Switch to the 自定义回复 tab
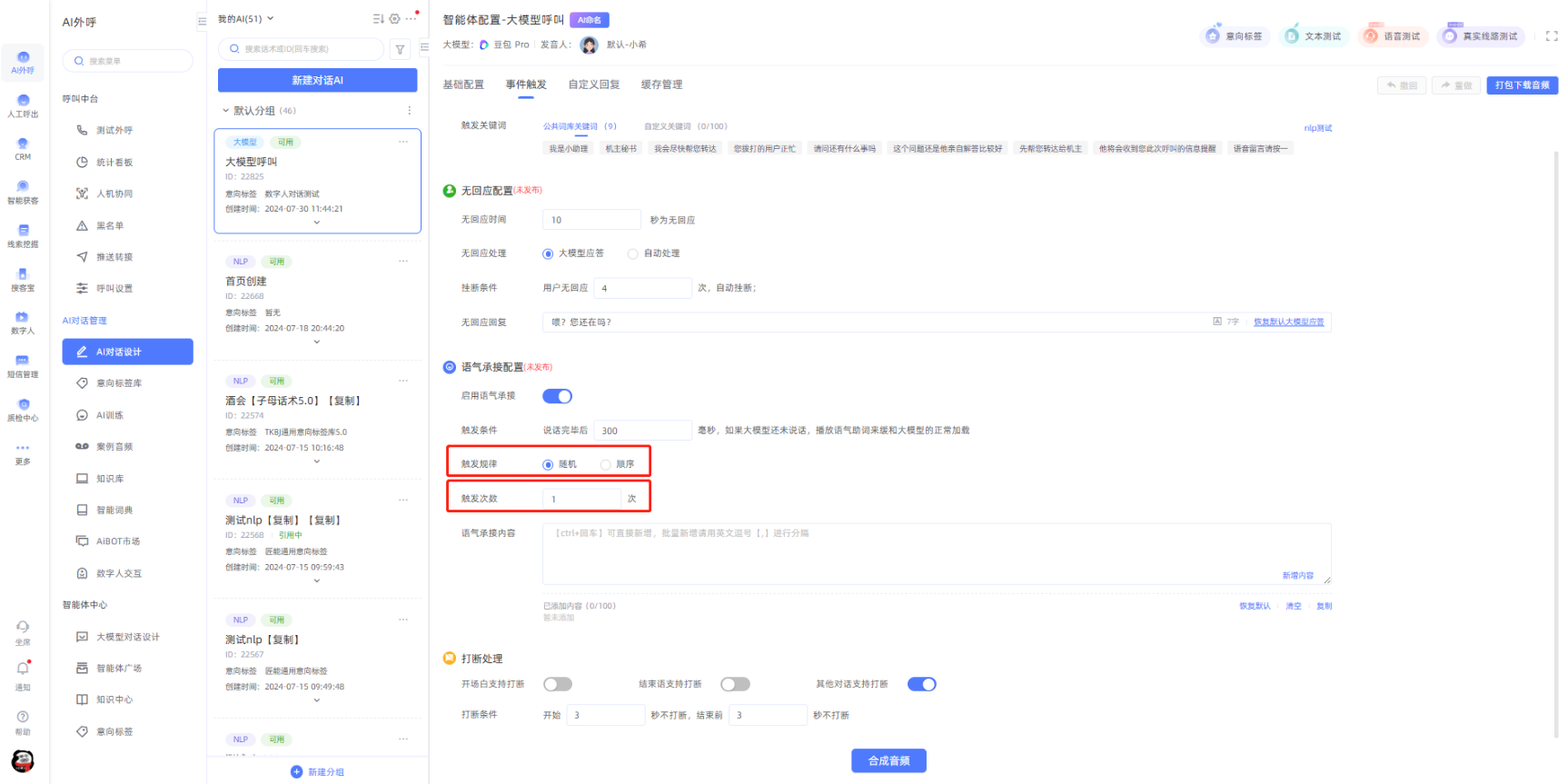 (594, 84)
